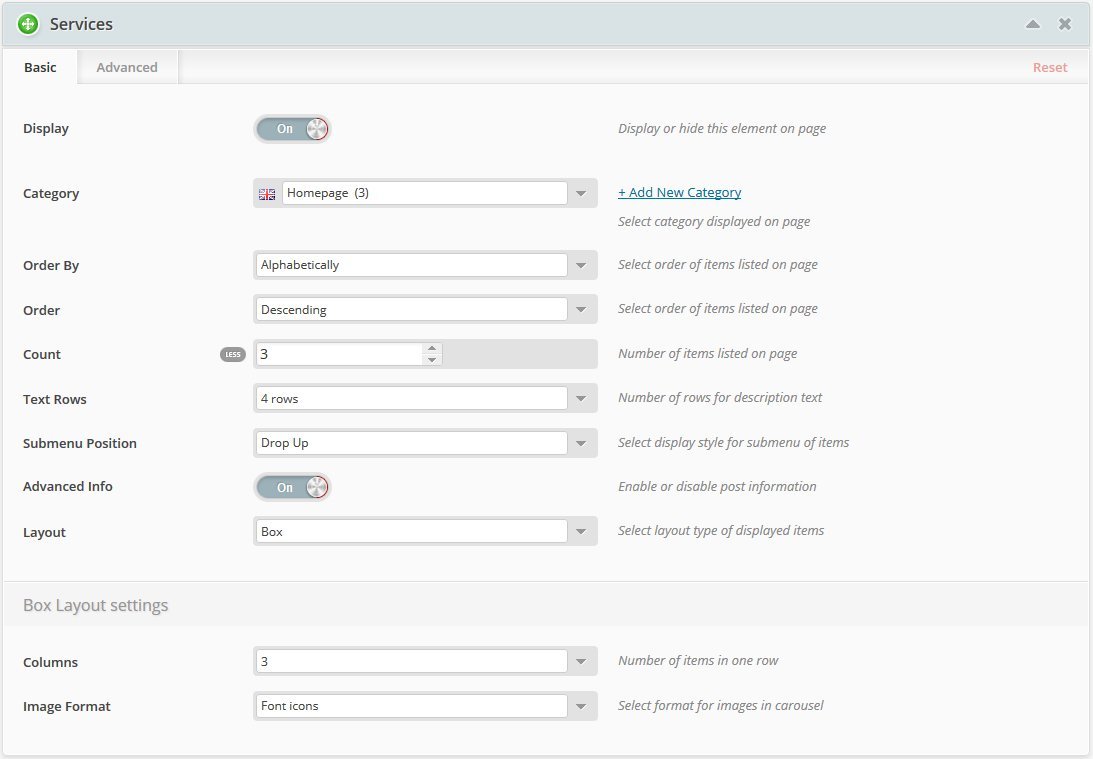Click the Reset link
1093x759 pixels.
[1050, 68]
